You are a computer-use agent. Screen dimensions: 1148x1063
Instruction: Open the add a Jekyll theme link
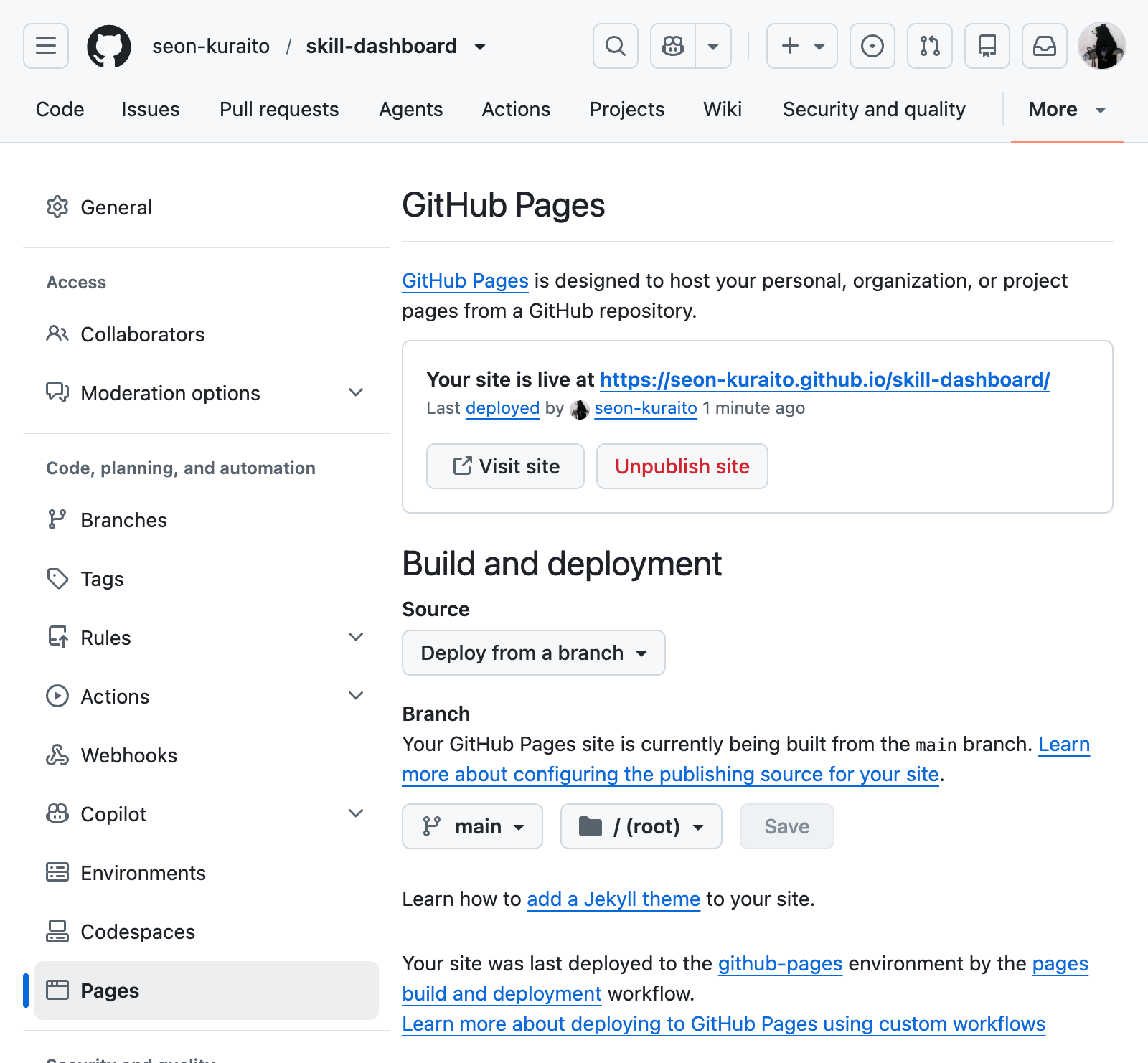pos(613,899)
